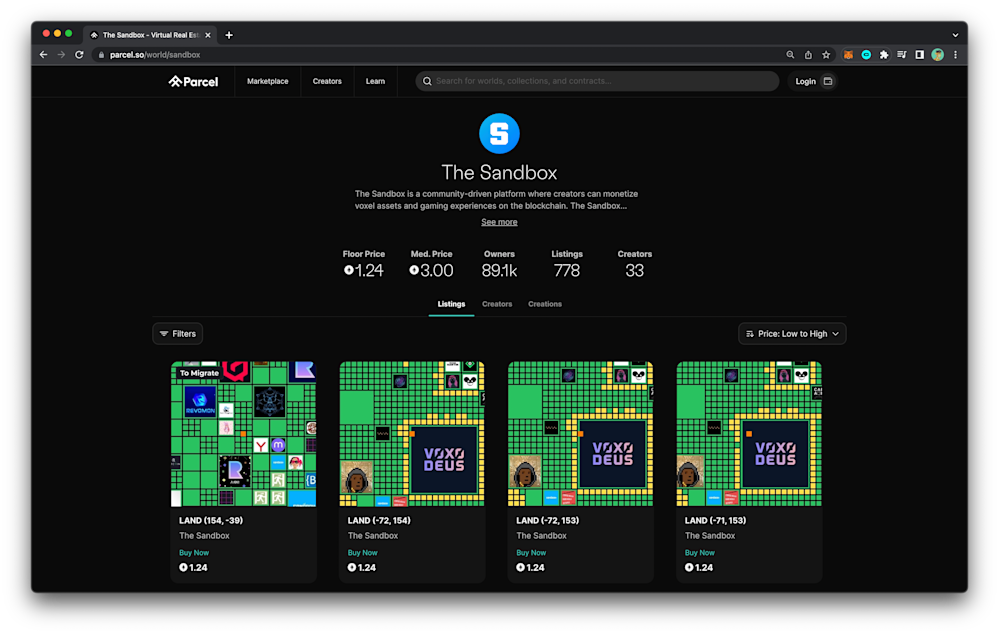
Task: Open the Creators nav item in header
Action: (327, 82)
